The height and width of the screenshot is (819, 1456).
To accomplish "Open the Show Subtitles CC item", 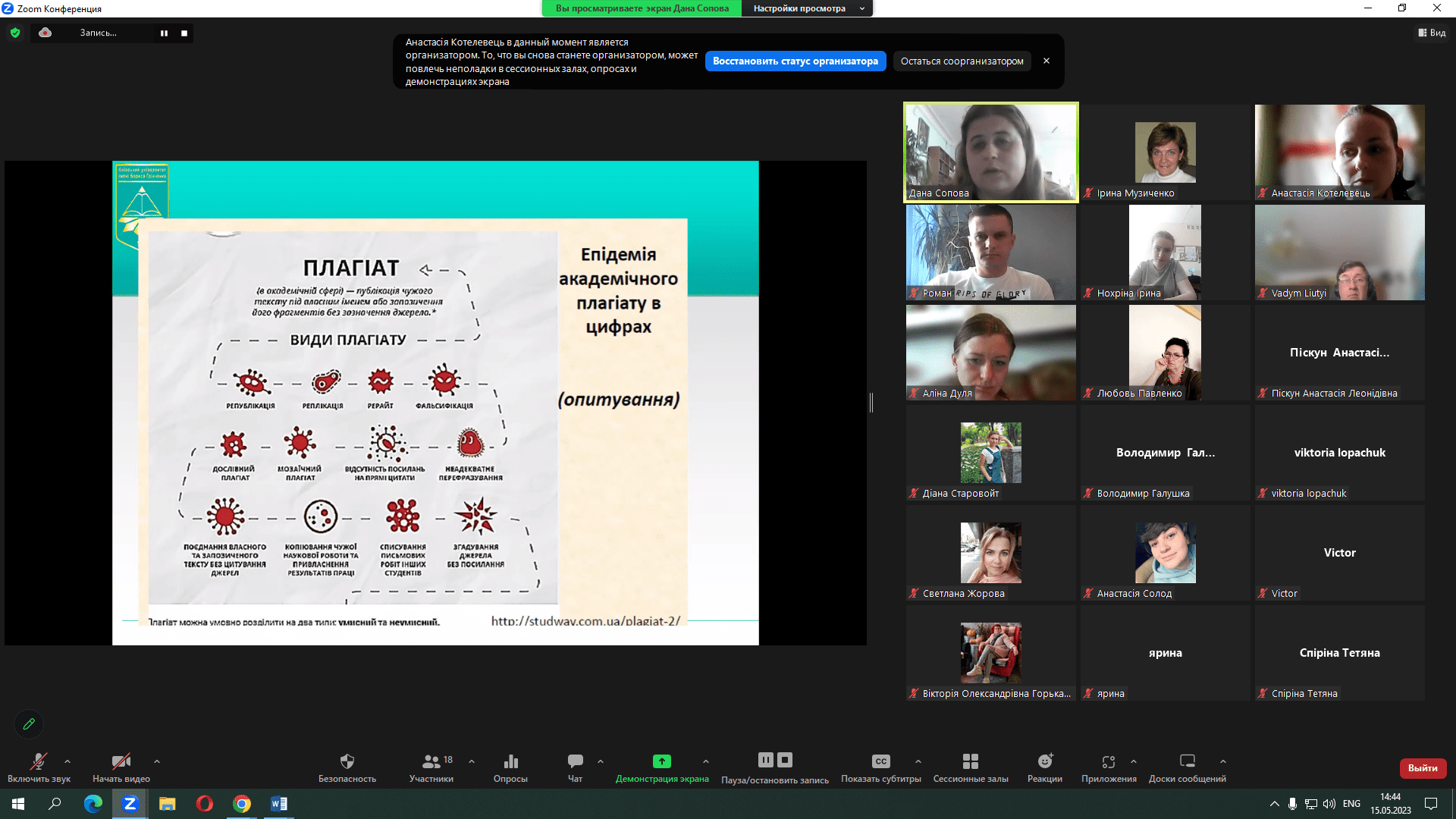I will [880, 761].
